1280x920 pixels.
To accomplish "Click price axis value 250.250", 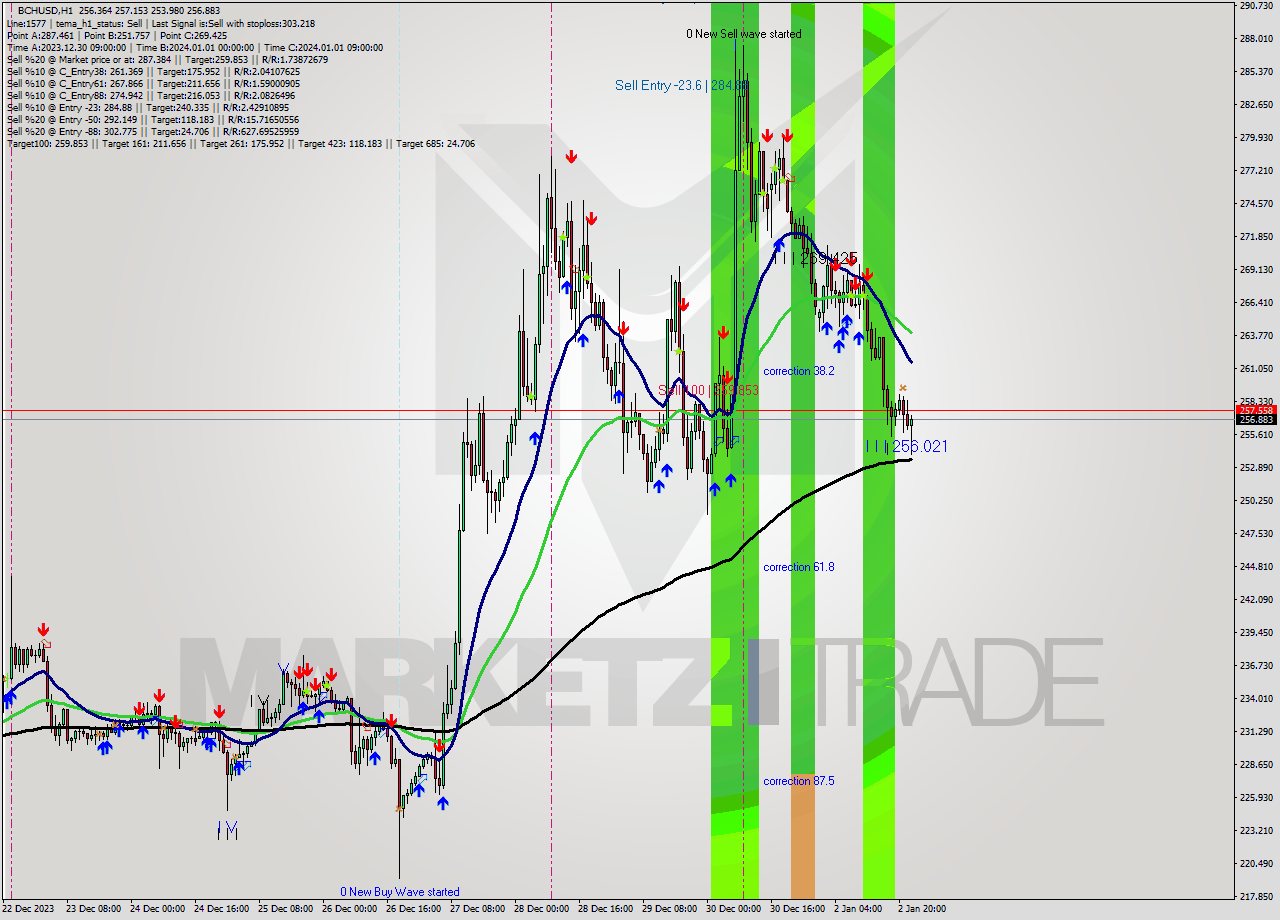I will click(x=1255, y=500).
